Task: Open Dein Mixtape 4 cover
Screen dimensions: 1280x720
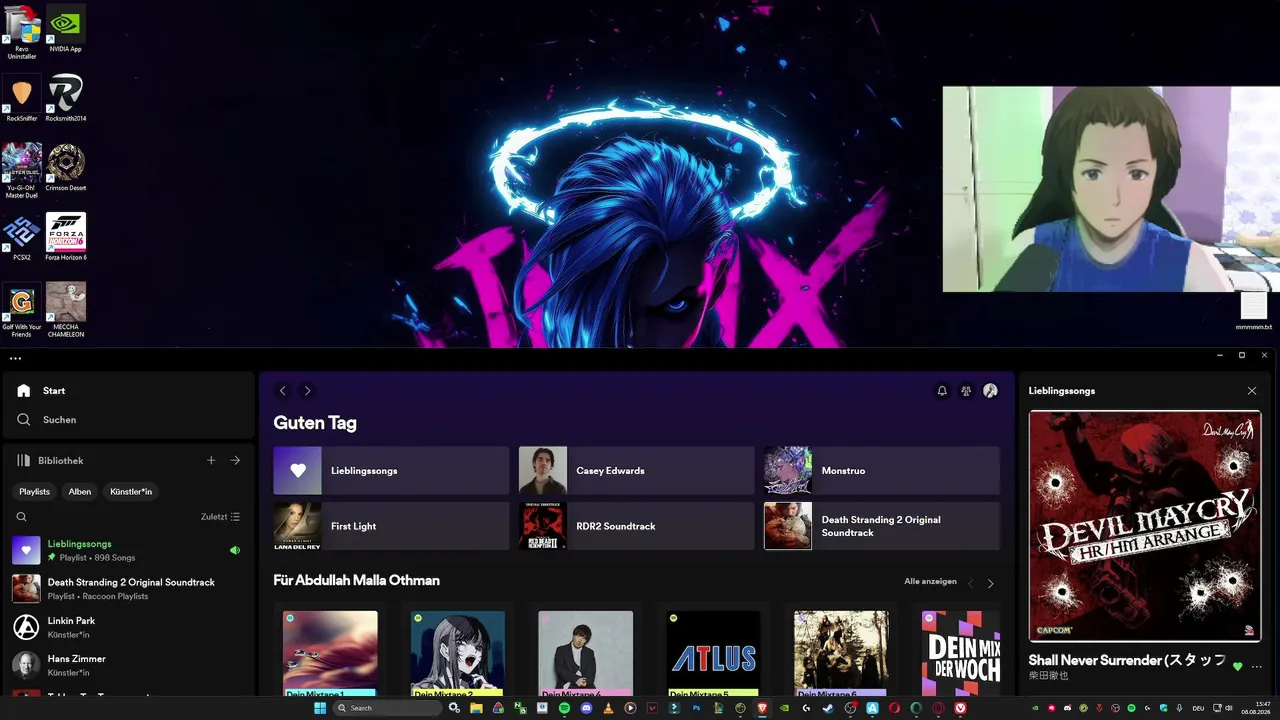Action: (x=586, y=653)
